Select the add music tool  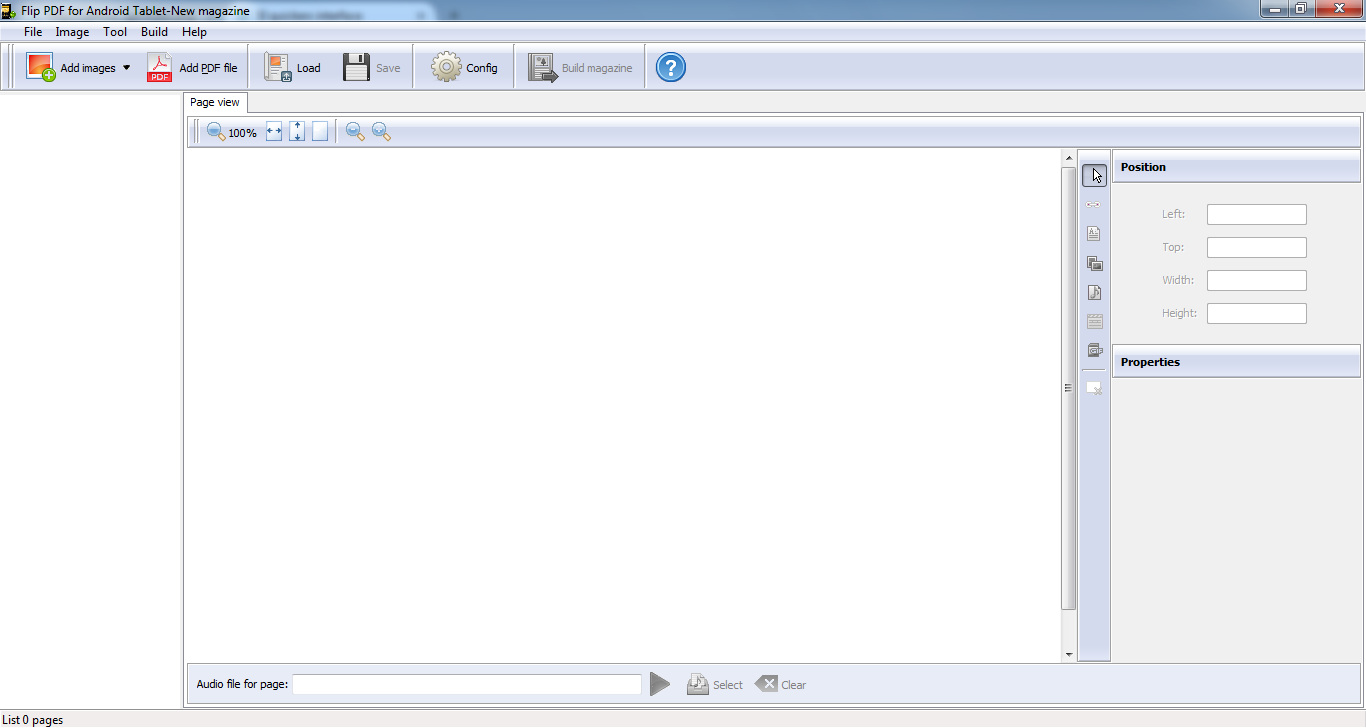pos(1094,292)
